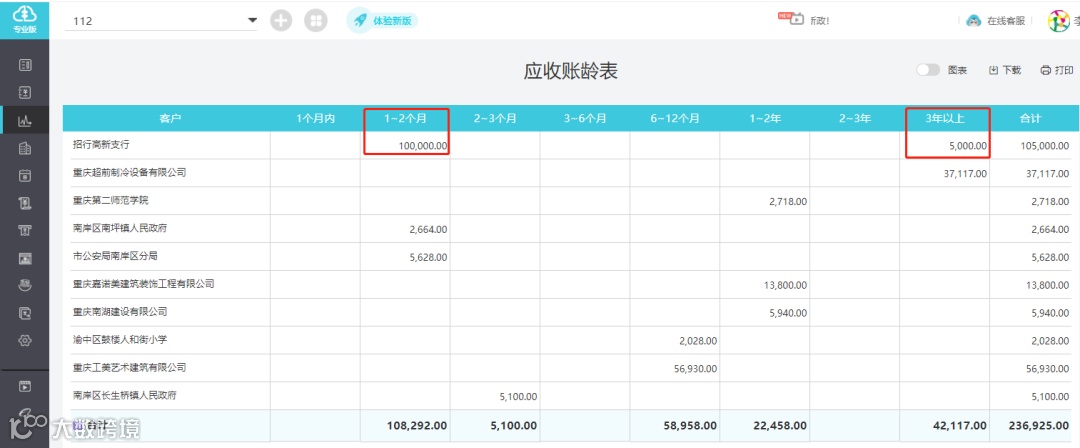Click the bold 236,925.00 grand total
The width and height of the screenshot is (1080, 448).
[x=1038, y=426]
